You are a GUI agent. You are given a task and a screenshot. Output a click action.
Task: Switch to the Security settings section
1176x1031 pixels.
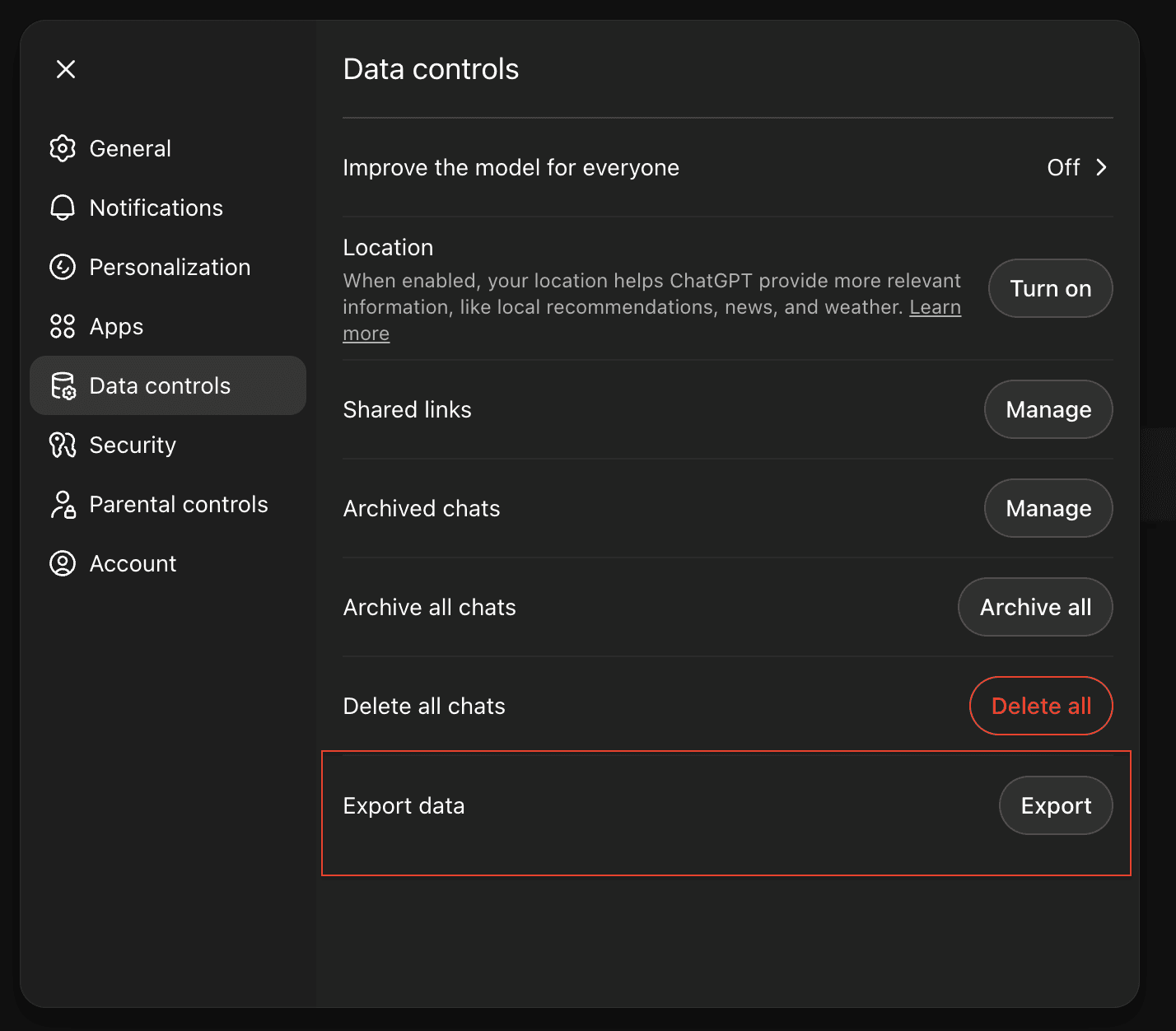133,445
